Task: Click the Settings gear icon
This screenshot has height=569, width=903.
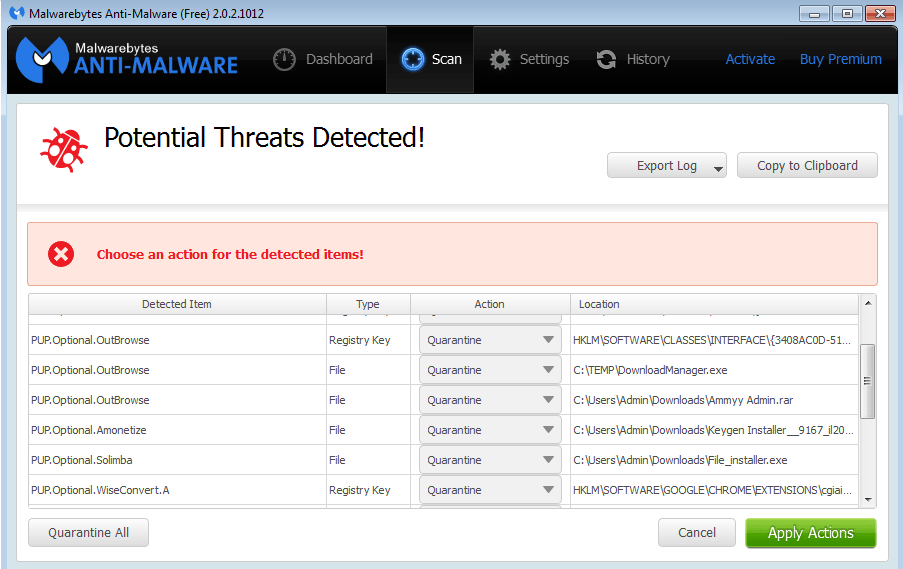Action: 500,59
